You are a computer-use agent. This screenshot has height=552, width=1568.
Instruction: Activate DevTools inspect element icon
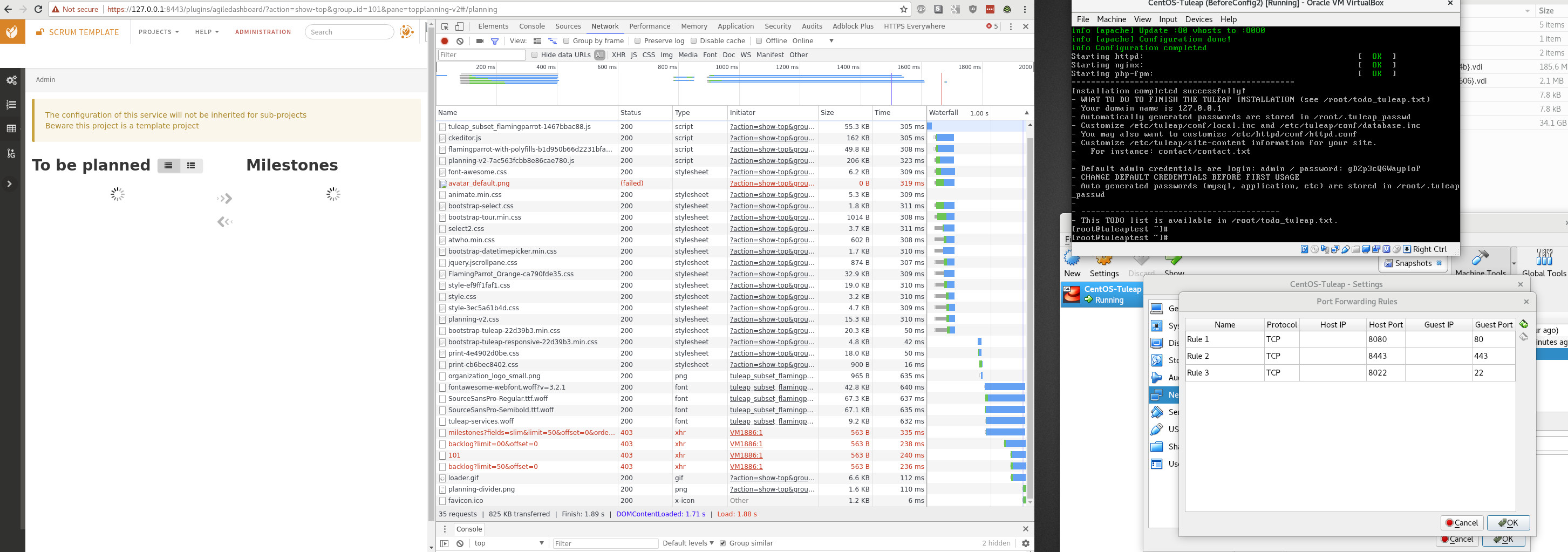445,26
